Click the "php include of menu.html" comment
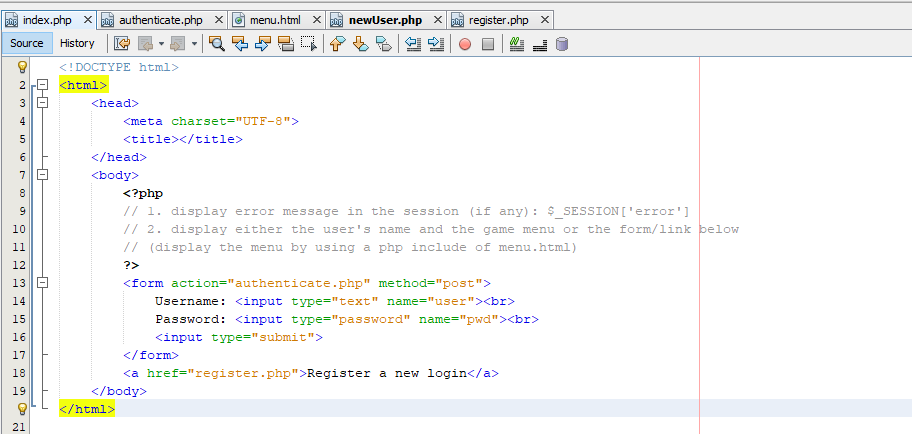This screenshot has width=912, height=434. coord(350,248)
